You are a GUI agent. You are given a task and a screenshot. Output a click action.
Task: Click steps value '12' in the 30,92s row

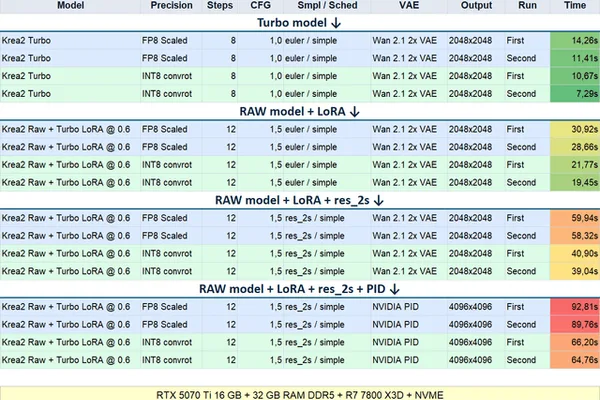pyautogui.click(x=231, y=129)
